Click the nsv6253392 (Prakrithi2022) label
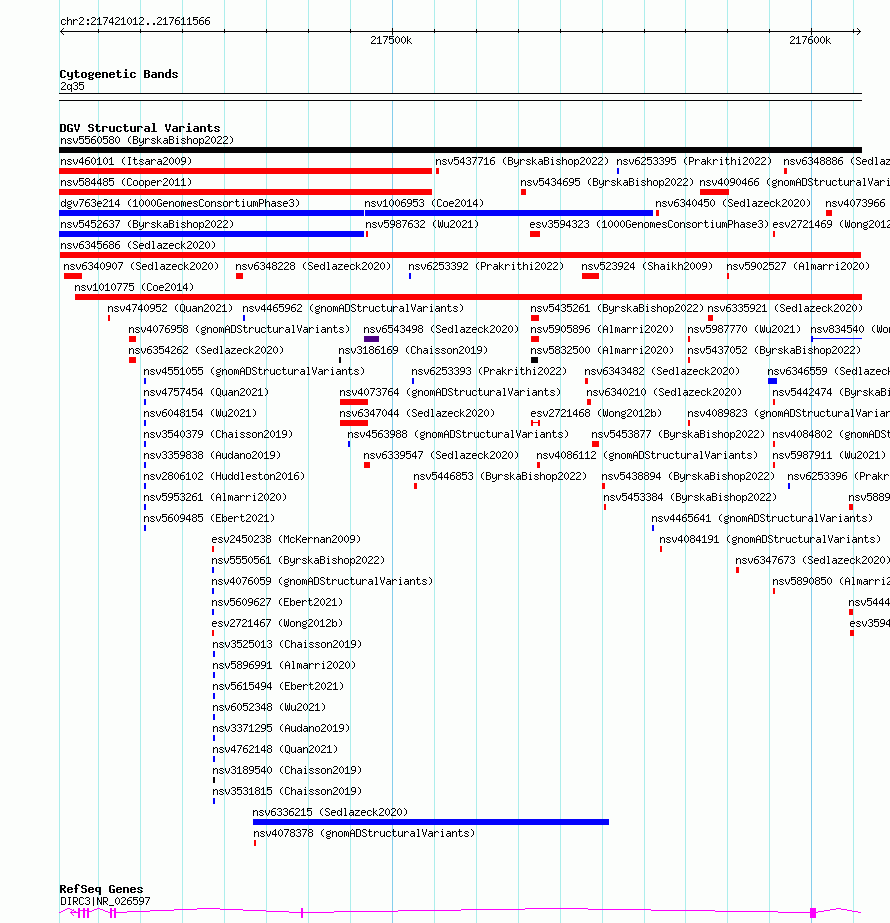The image size is (890, 923). (x=486, y=266)
